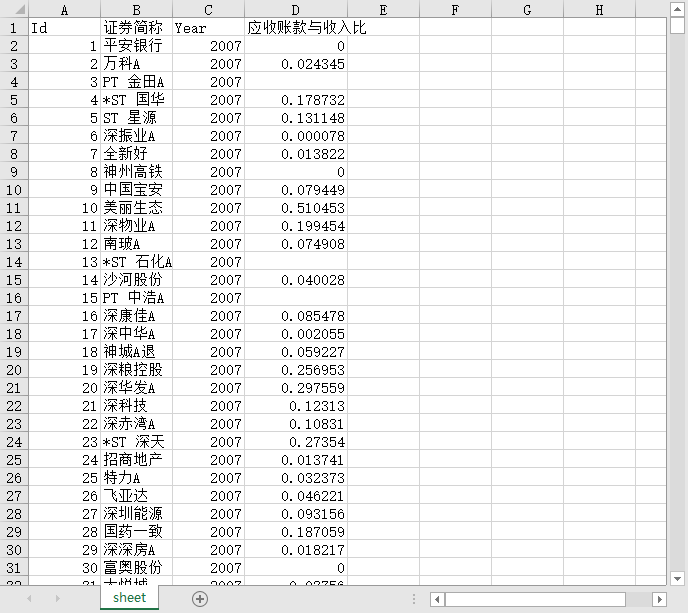This screenshot has height=613, width=688.
Task: Select column D header
Action: click(296, 10)
